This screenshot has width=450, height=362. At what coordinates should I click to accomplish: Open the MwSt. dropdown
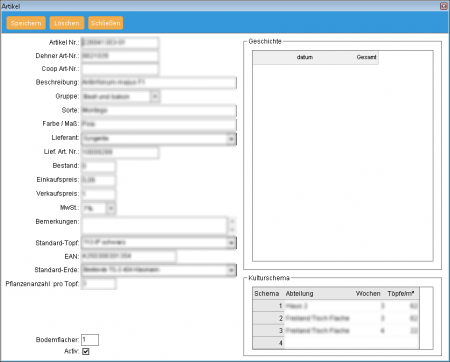pyautogui.click(x=111, y=208)
